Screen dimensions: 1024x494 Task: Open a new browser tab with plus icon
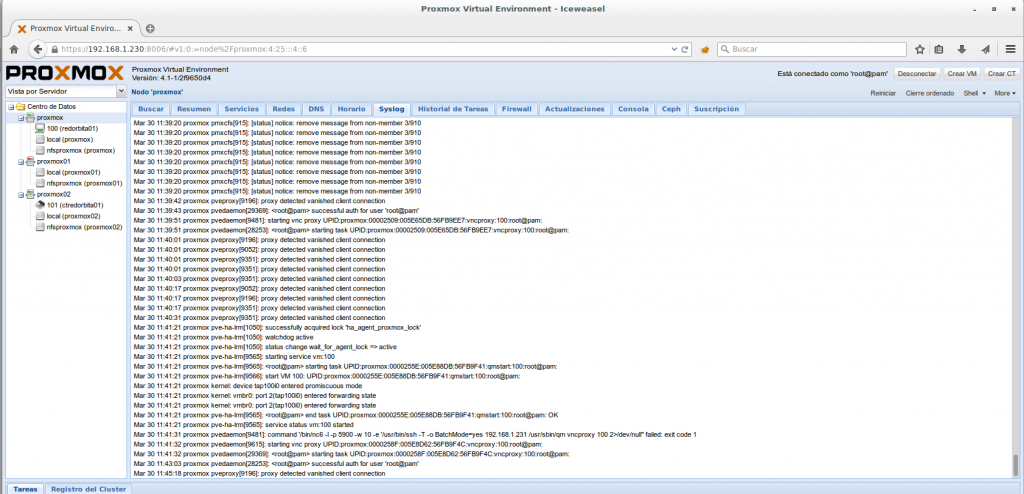(150, 28)
